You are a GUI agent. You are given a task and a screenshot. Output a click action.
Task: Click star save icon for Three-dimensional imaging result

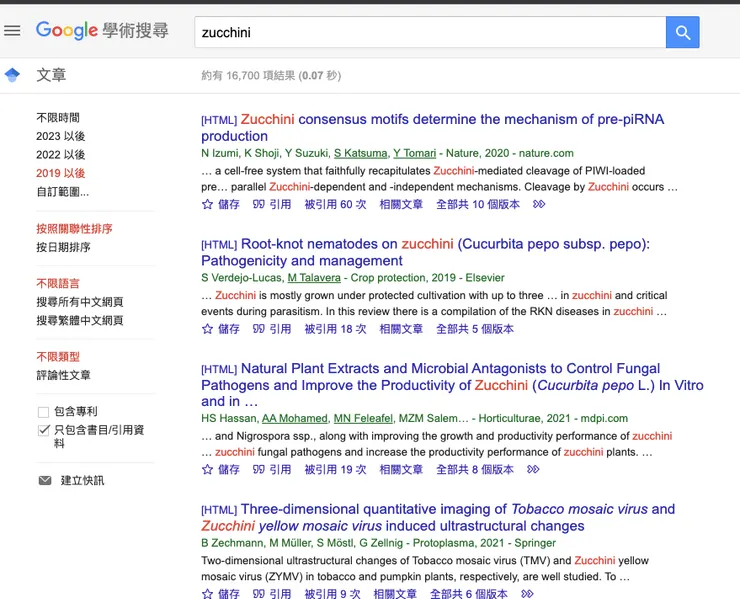207,594
